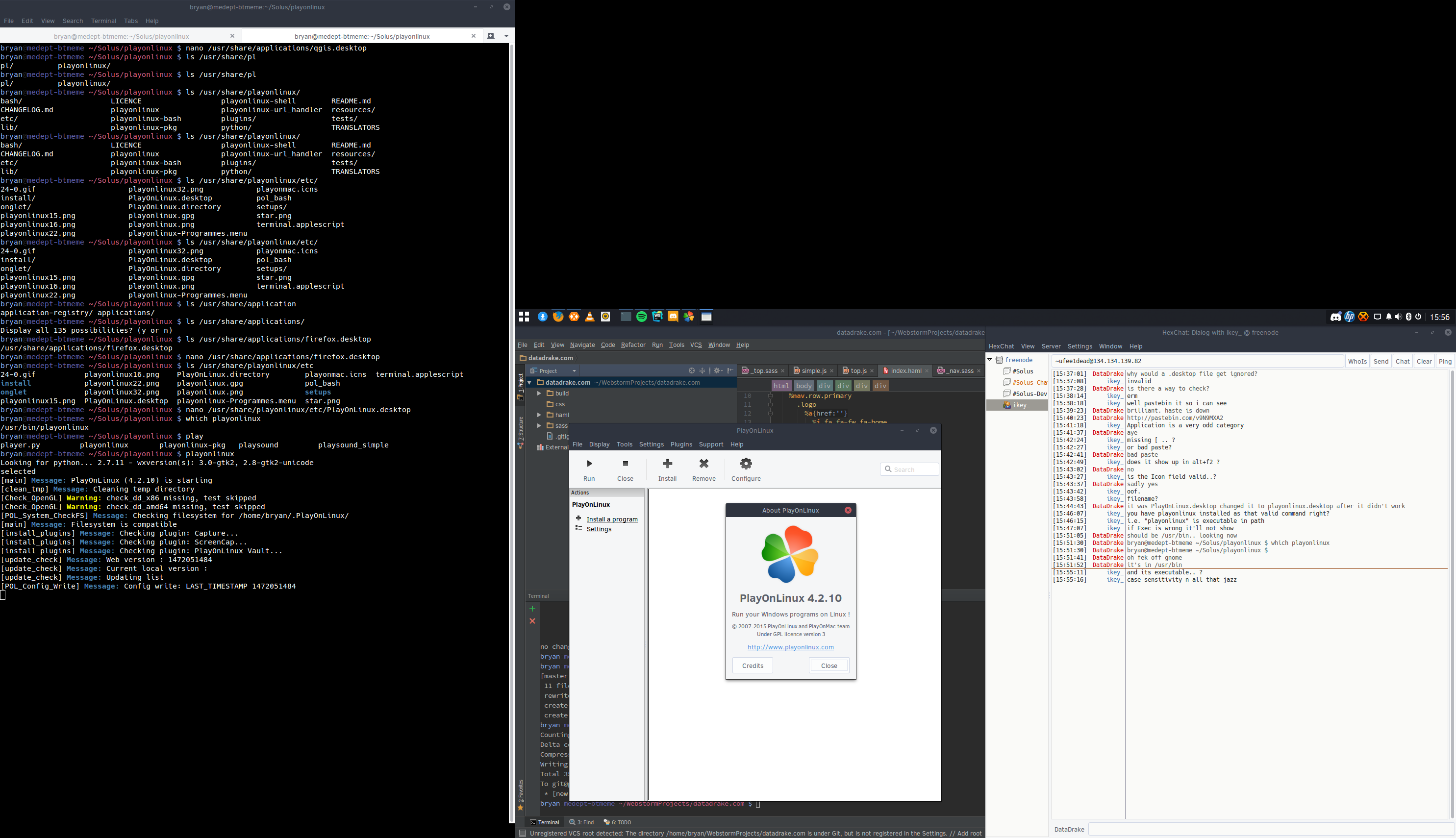
Task: Select the first terminal tab
Action: point(121,37)
